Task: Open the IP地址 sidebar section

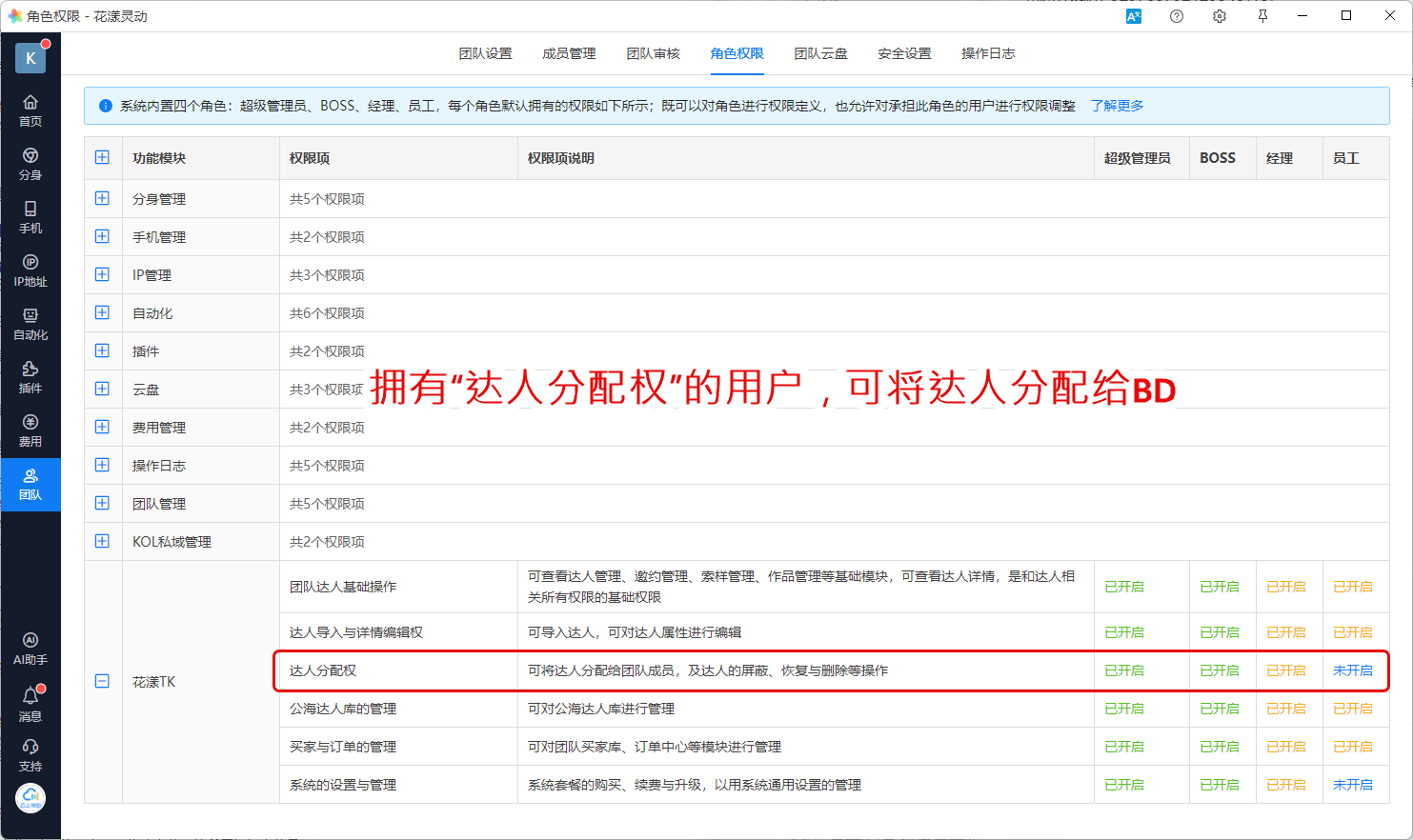Action: coord(30,270)
